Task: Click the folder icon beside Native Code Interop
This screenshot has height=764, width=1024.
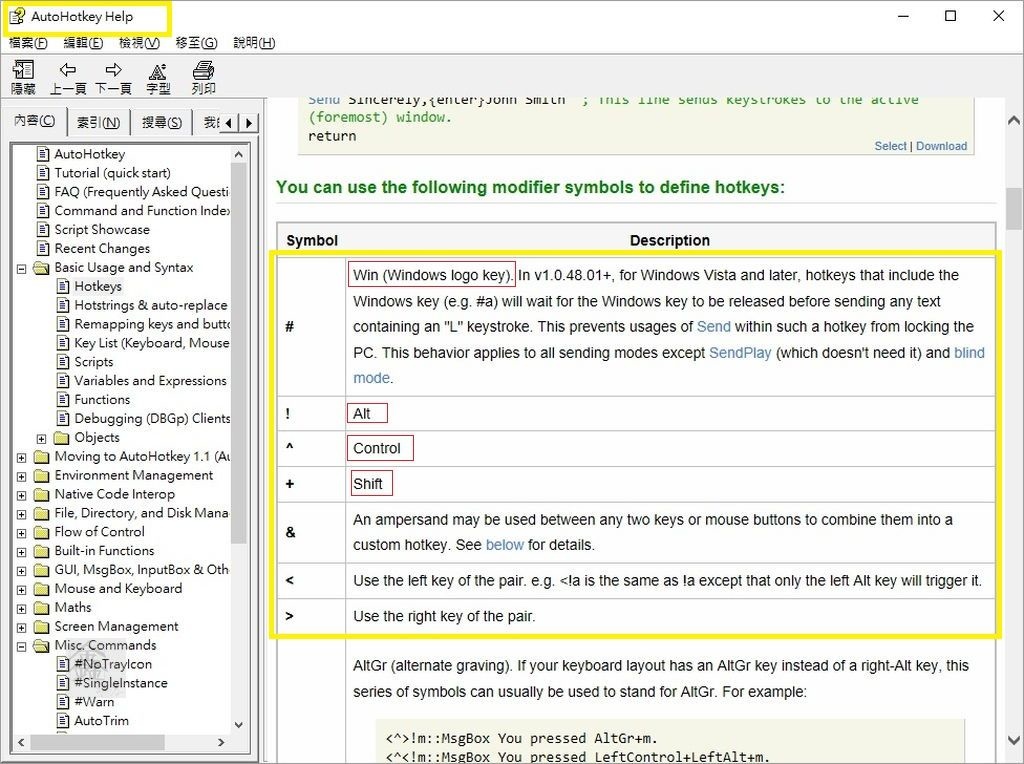Action: [x=42, y=494]
